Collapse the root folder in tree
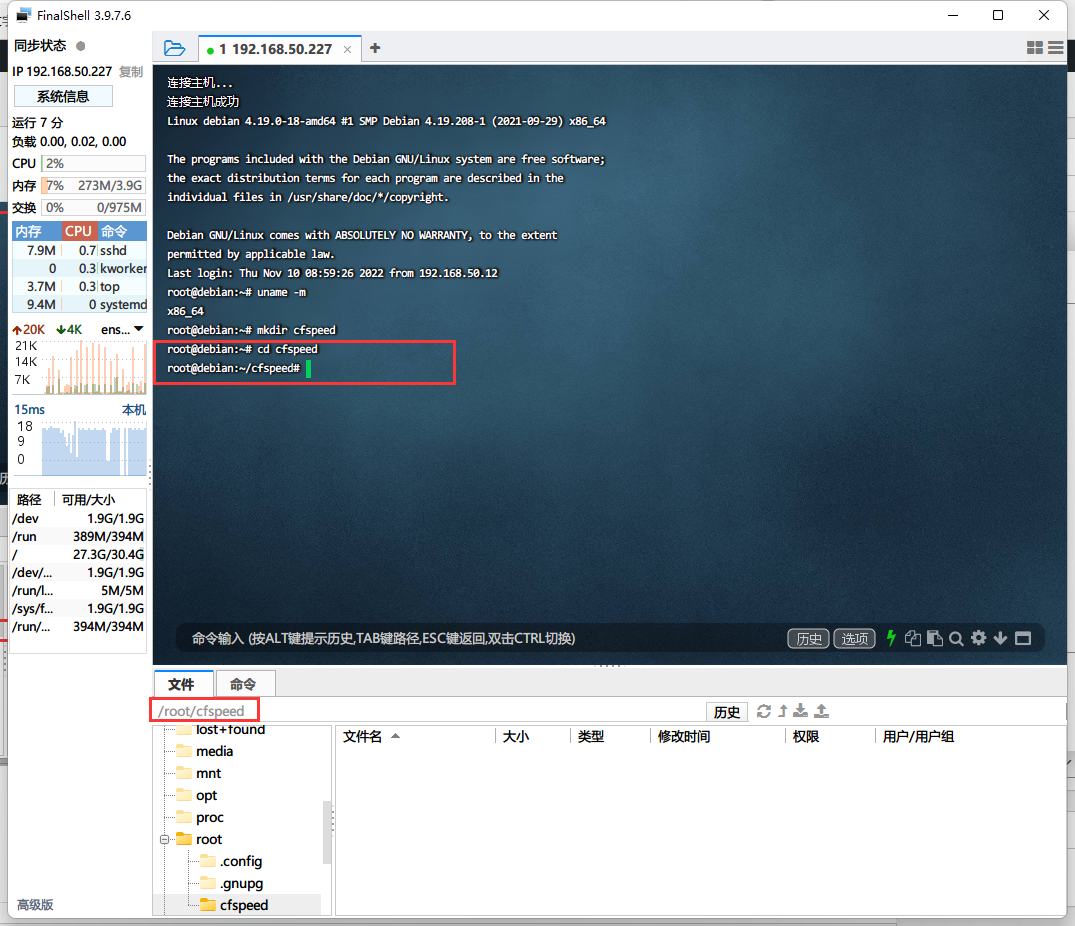The image size is (1075, 926). (x=164, y=839)
